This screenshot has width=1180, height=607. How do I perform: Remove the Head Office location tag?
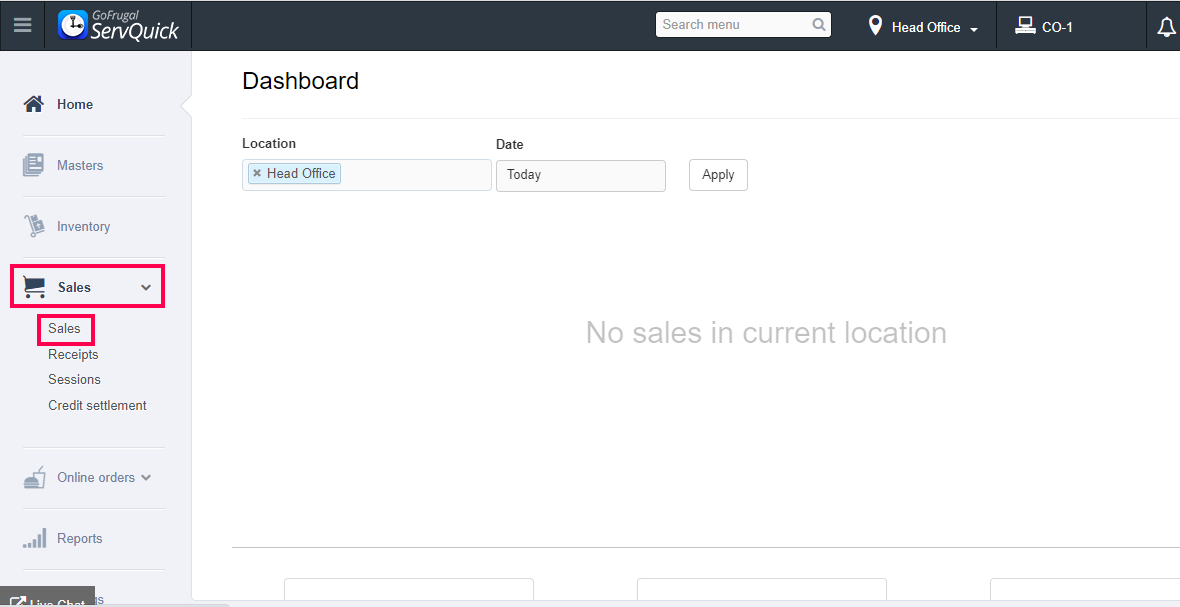pos(257,174)
